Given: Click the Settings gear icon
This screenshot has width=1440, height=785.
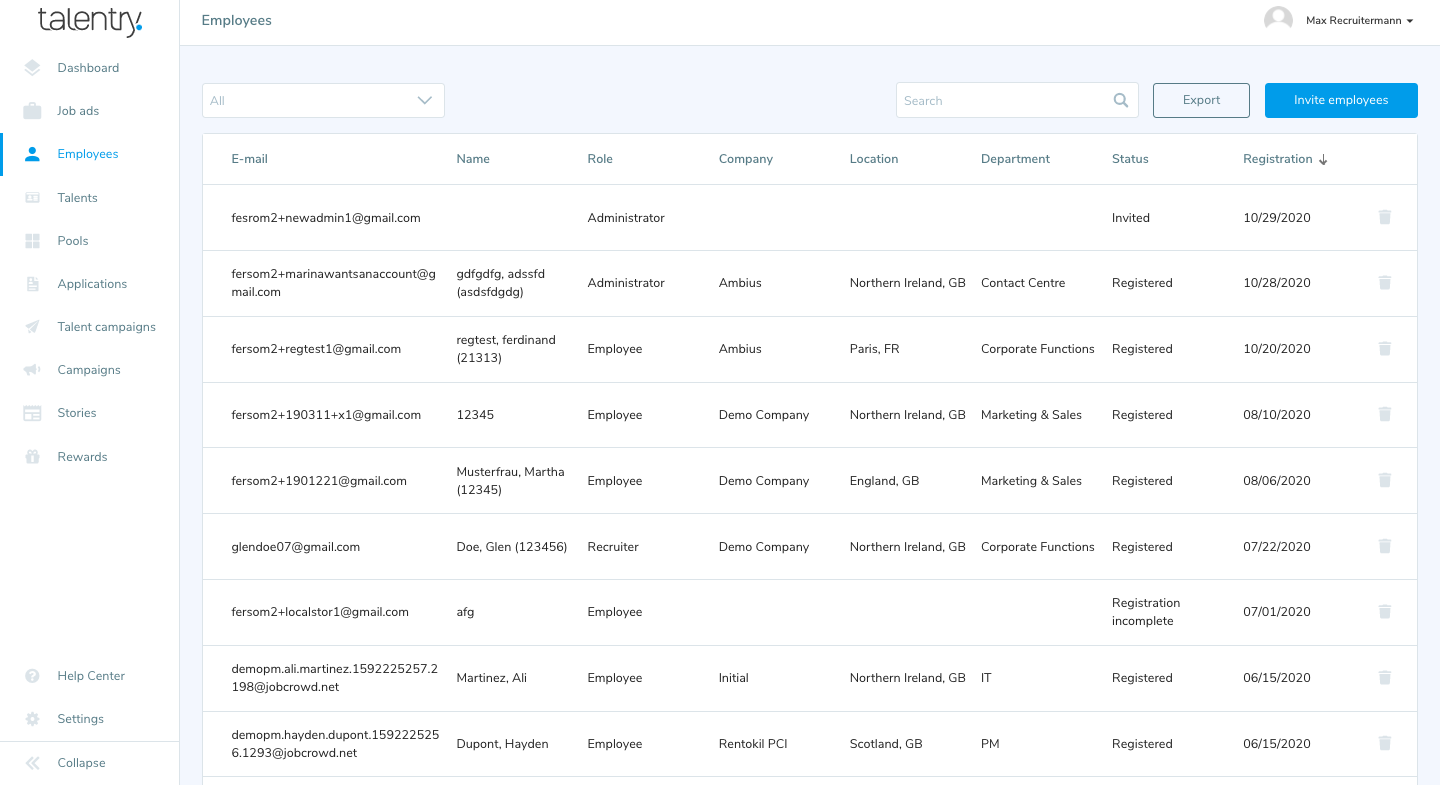Looking at the screenshot, I should coord(32,719).
